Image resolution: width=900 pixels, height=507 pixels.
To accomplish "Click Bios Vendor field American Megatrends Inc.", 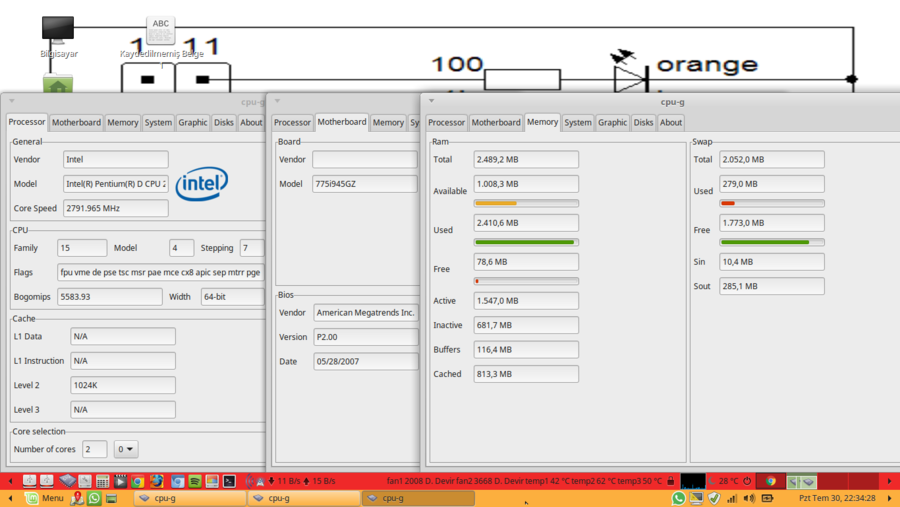I will [366, 312].
